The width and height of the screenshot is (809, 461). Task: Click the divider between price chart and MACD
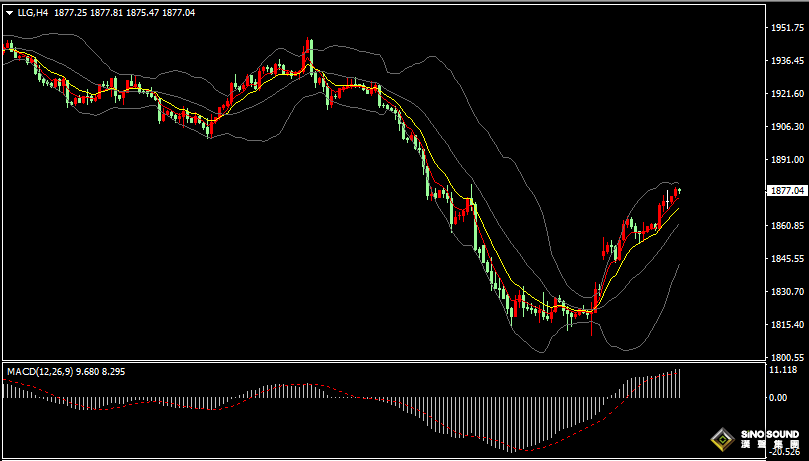click(x=380, y=361)
